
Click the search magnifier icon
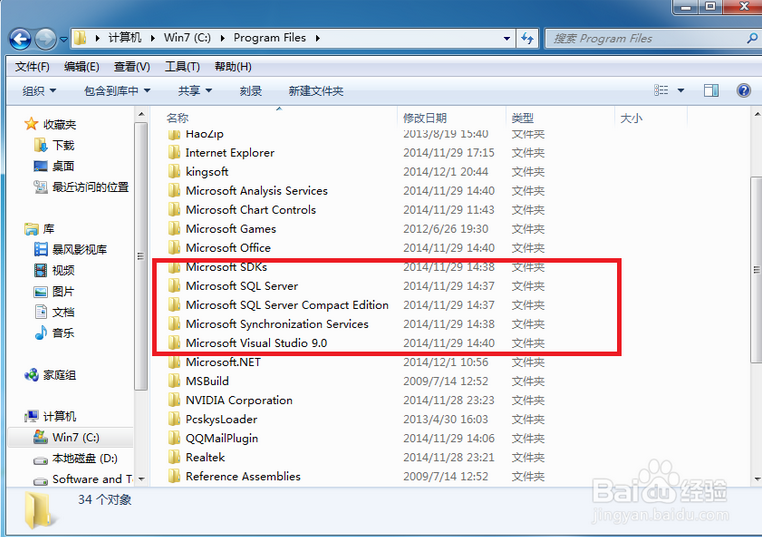(752, 38)
